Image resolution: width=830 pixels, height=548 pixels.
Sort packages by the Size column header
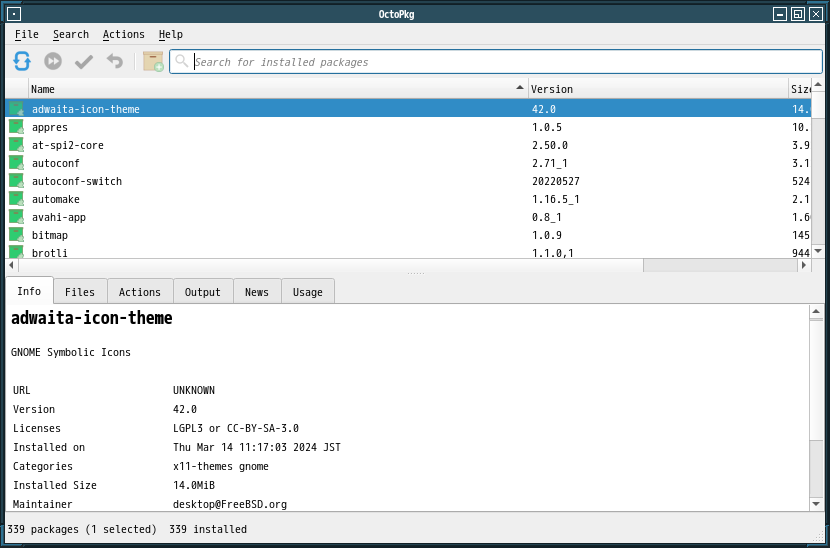(799, 89)
